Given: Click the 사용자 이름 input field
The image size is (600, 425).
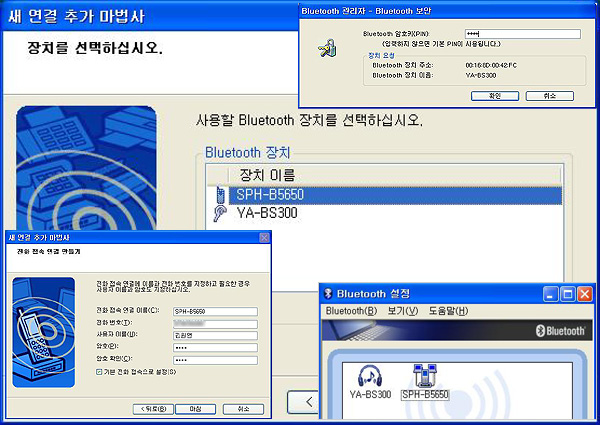Looking at the screenshot, I should (215, 335).
